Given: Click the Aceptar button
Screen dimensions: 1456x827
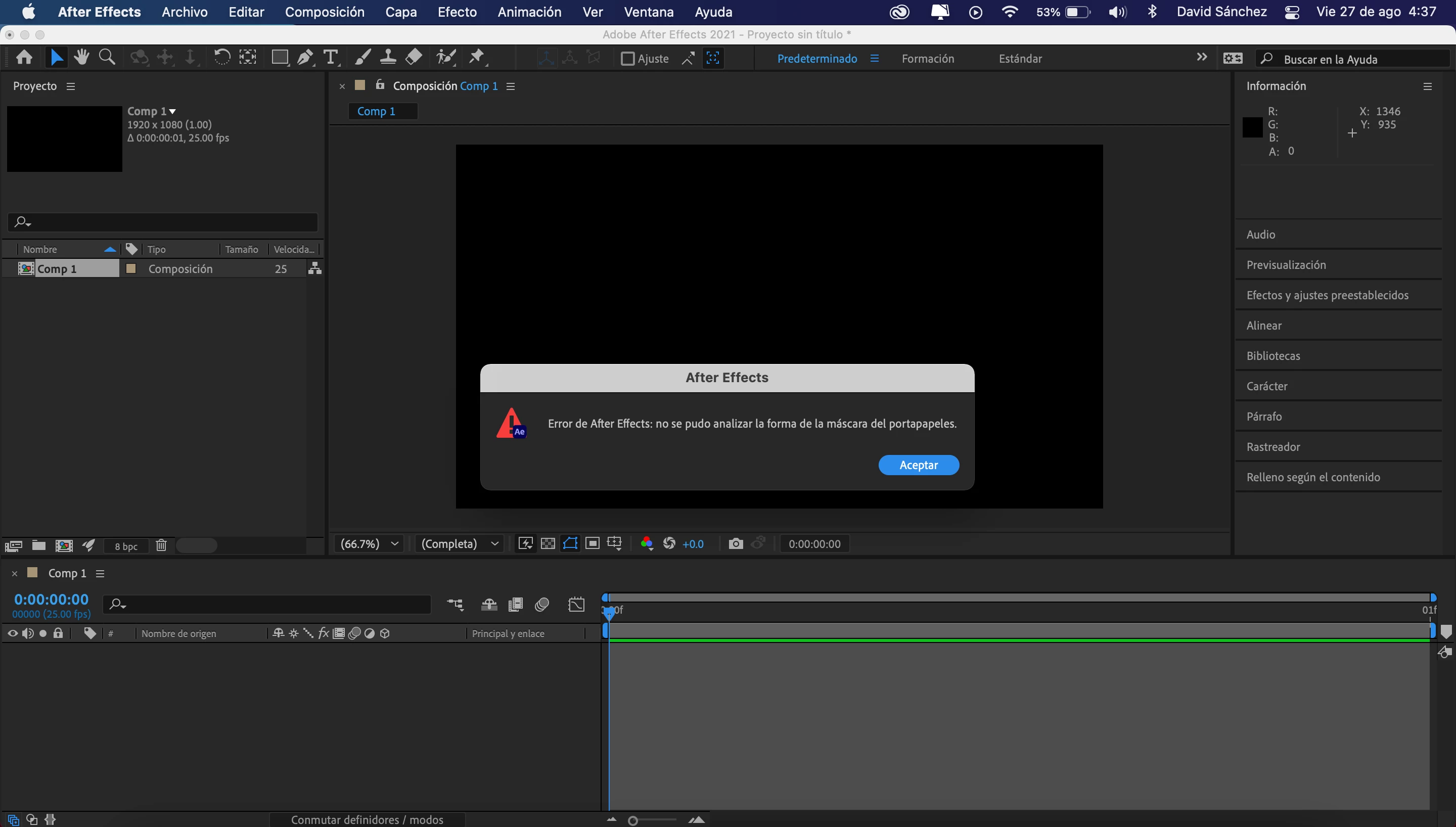Looking at the screenshot, I should [918, 465].
